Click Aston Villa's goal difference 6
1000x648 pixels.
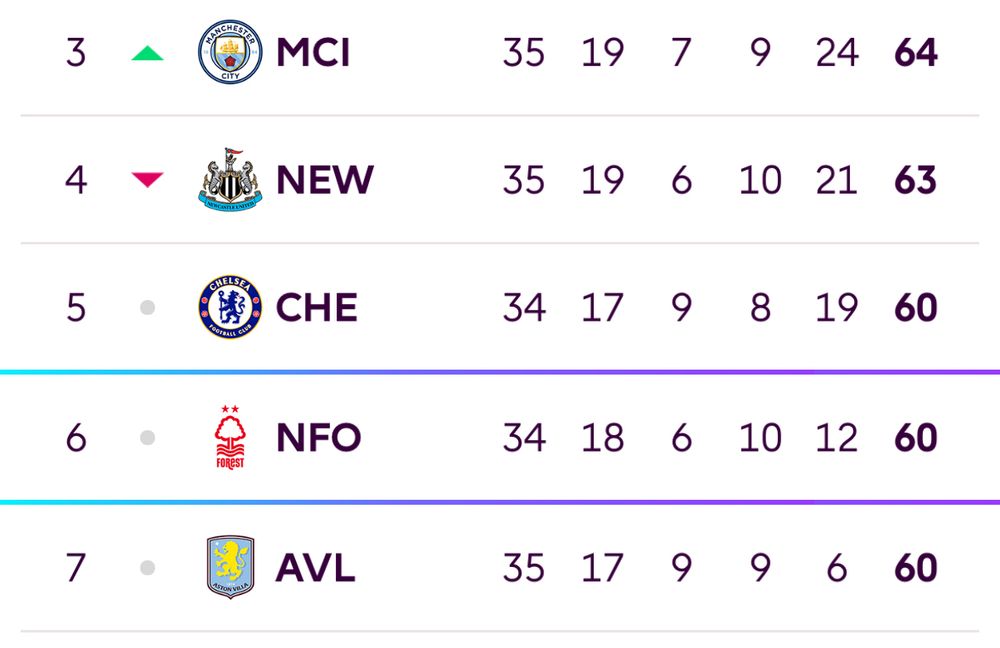click(x=837, y=568)
